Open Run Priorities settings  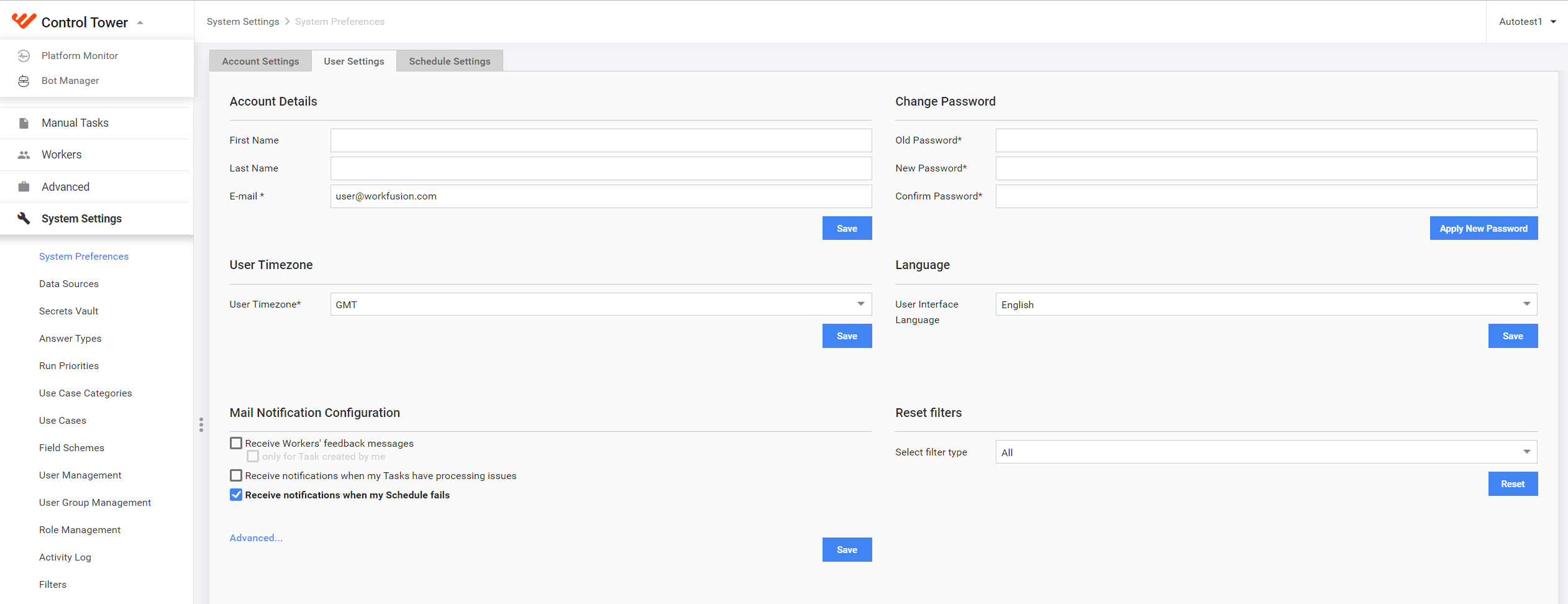click(69, 366)
